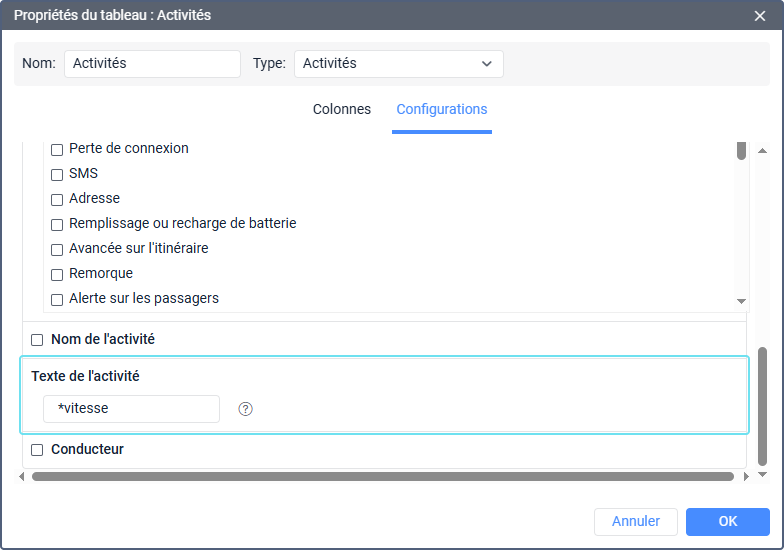Switch to the Colonnes tab
Viewport: 784px width, 550px height.
click(x=342, y=109)
